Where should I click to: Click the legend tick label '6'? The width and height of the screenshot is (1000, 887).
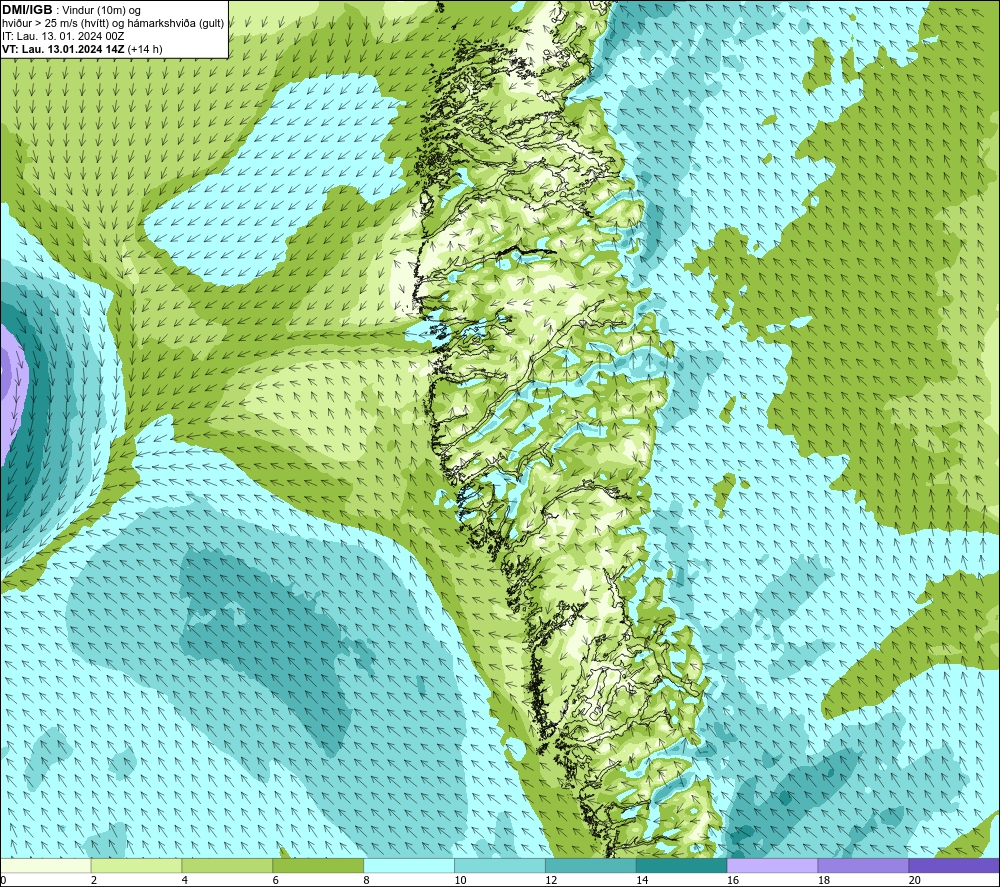(276, 880)
